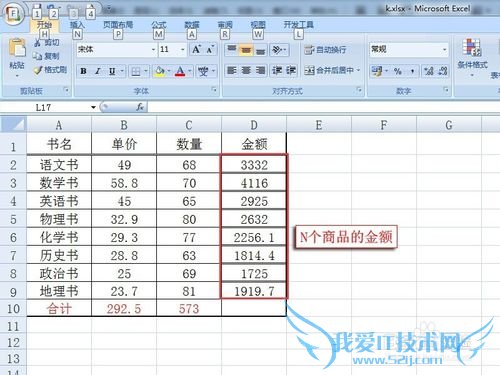Apply percent style
500x375 pixels.
(397, 71)
